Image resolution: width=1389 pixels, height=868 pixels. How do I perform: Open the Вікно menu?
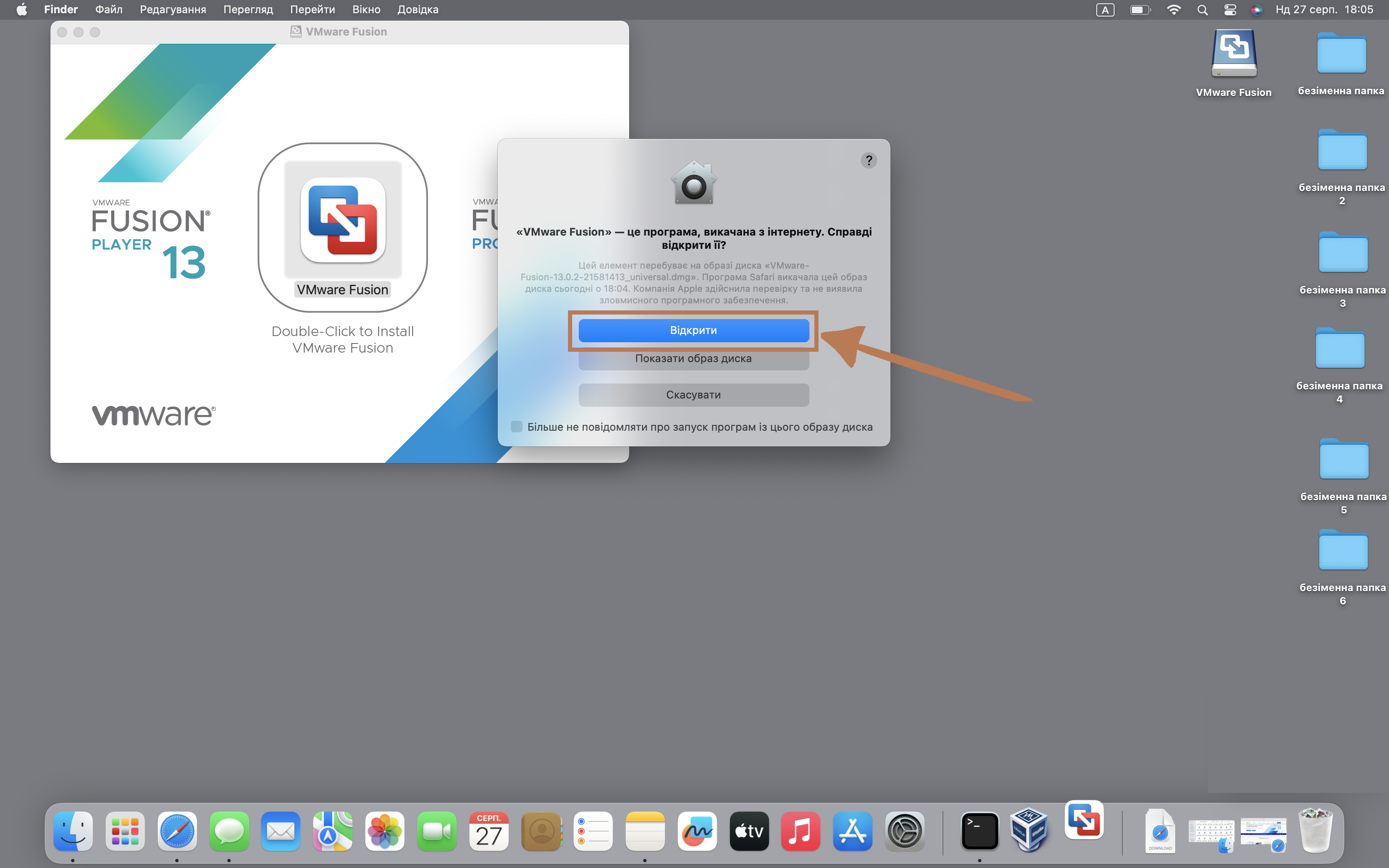tap(366, 10)
